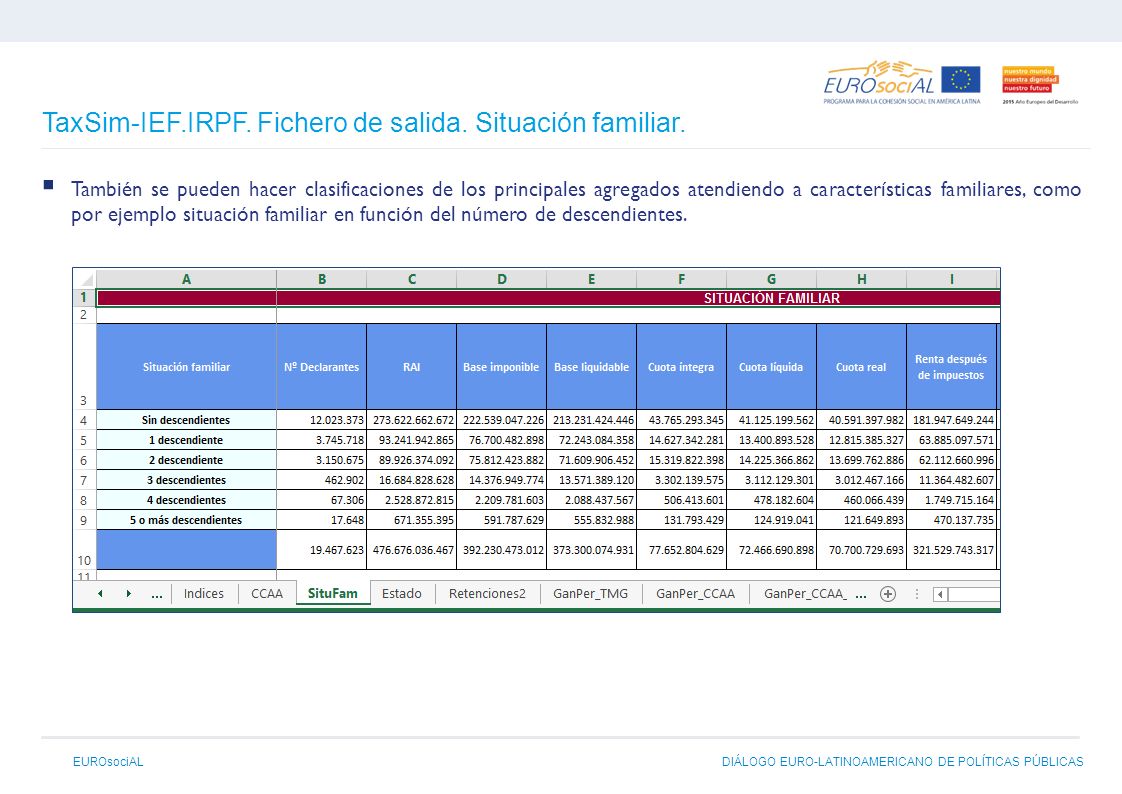Click cell with value 75.812.423.882
The image size is (1122, 794).
pos(502,460)
